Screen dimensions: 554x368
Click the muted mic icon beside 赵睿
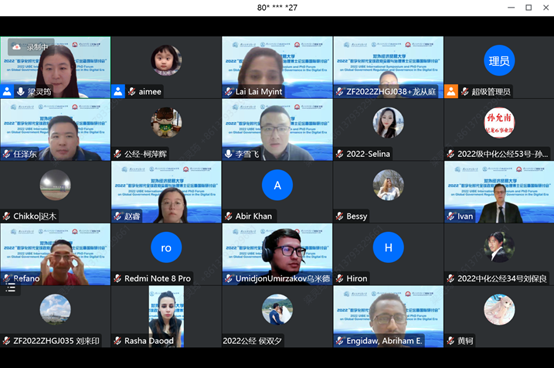[118, 216]
